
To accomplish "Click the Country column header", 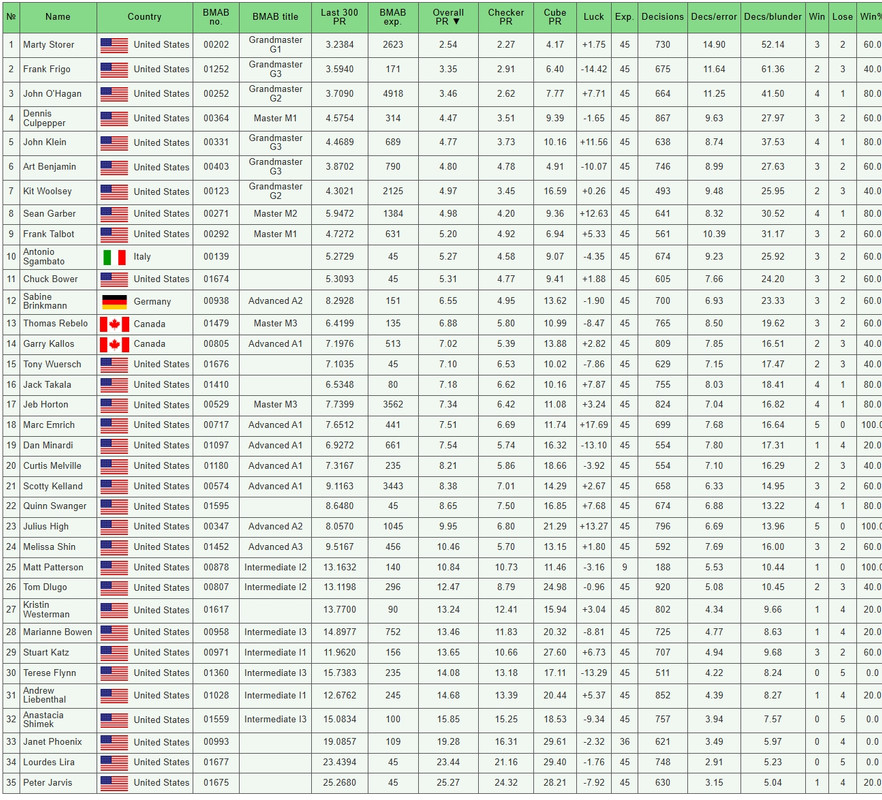I will click(145, 17).
